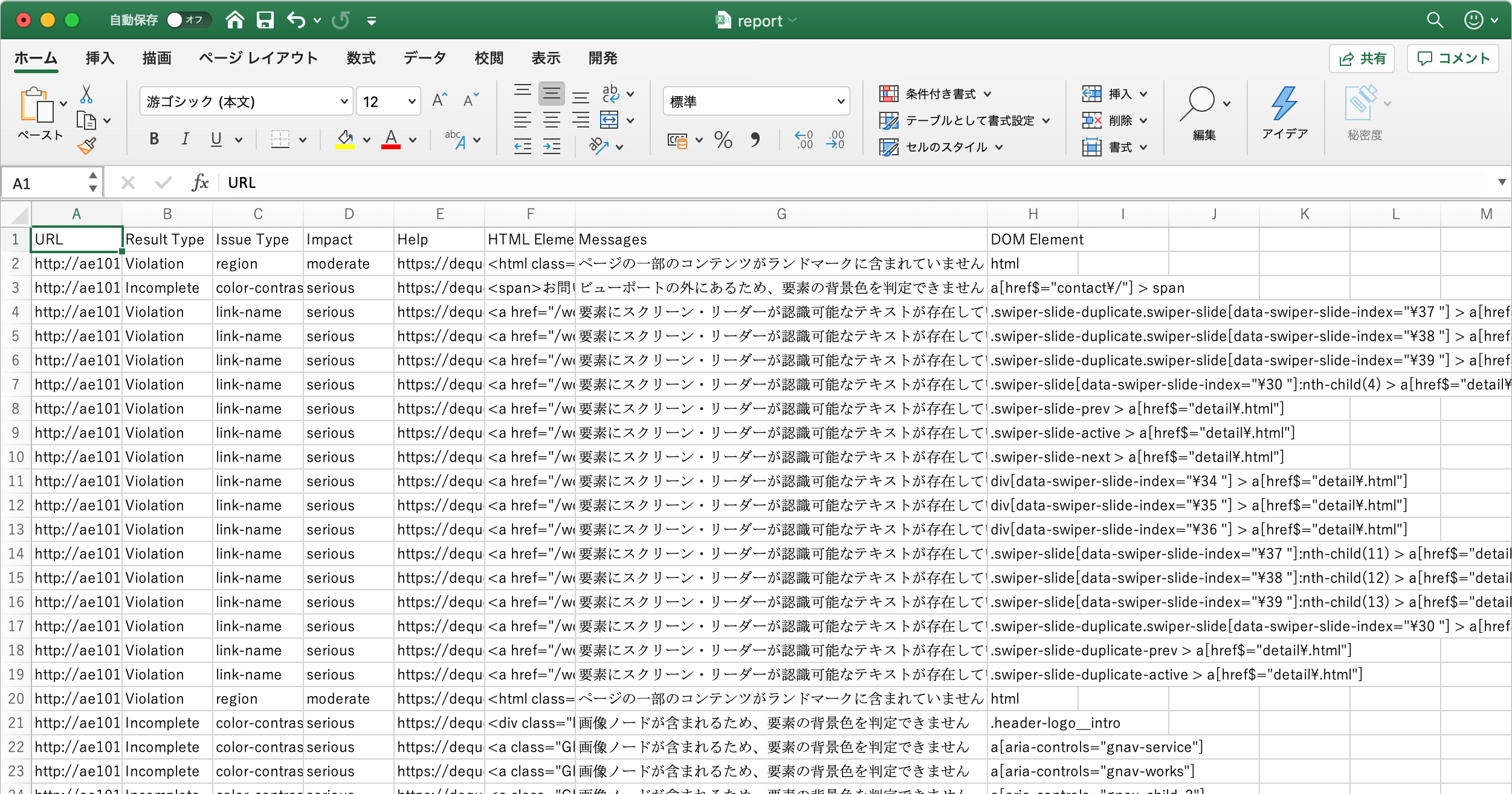The width and height of the screenshot is (1512, 794).
Task: Toggle Bold formatting button
Action: click(x=154, y=139)
